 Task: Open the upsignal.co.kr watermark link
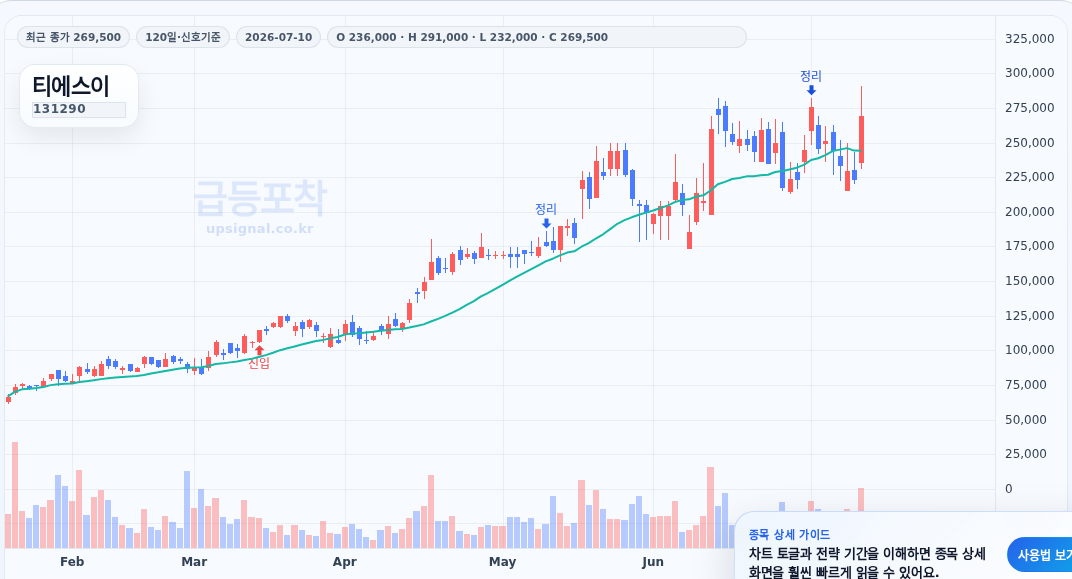[x=260, y=228]
